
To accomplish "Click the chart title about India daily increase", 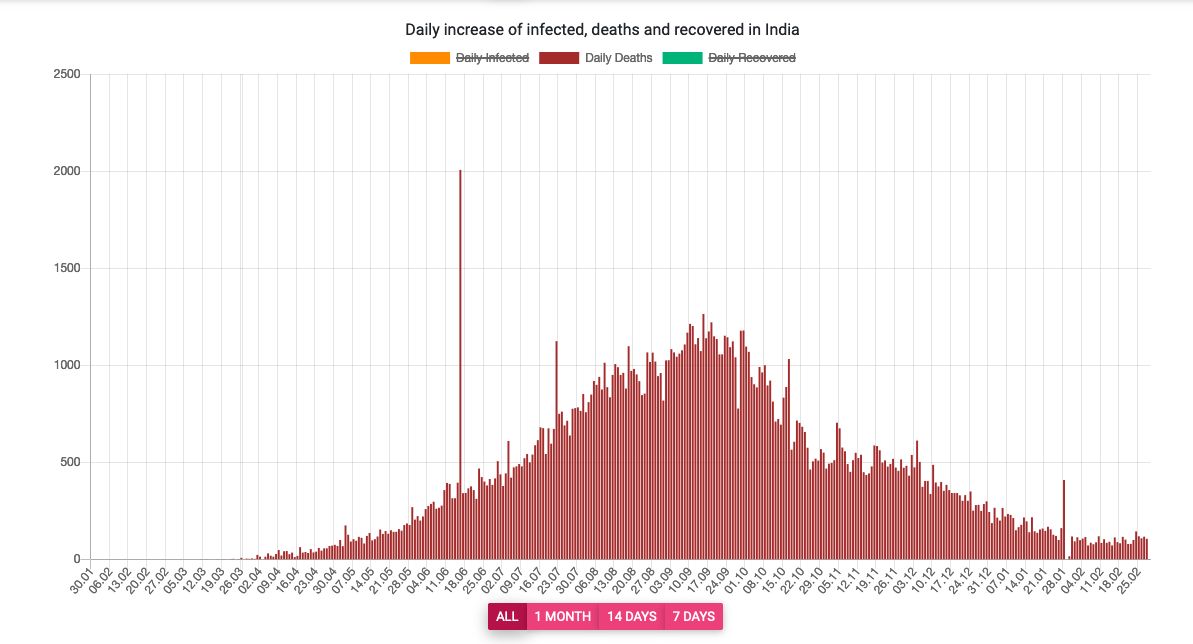I will 602,30.
